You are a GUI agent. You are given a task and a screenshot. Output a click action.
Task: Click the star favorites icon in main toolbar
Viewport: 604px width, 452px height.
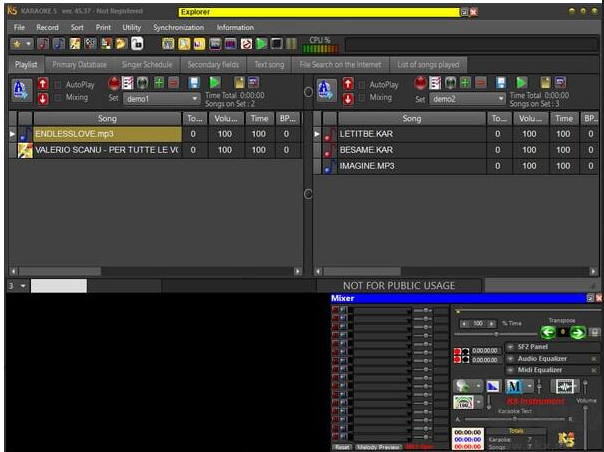point(17,44)
